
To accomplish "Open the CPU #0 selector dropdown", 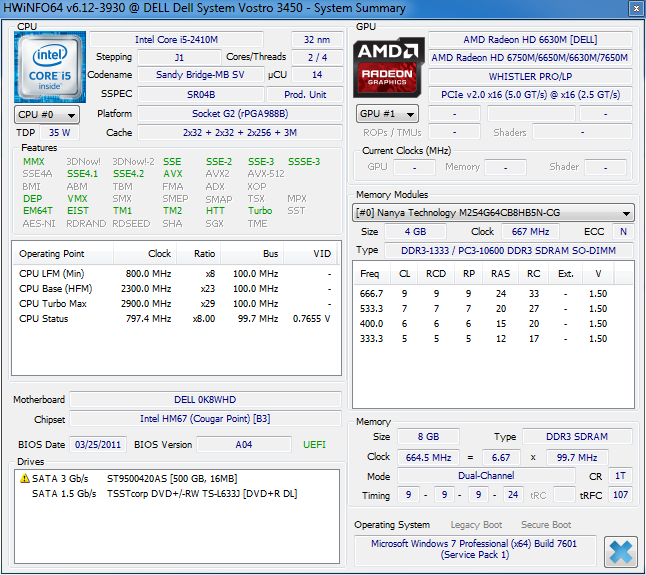I will tap(47, 115).
